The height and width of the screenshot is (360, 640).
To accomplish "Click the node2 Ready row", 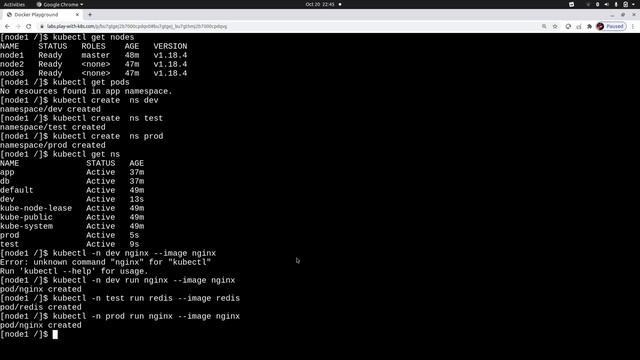I will [x=93, y=64].
